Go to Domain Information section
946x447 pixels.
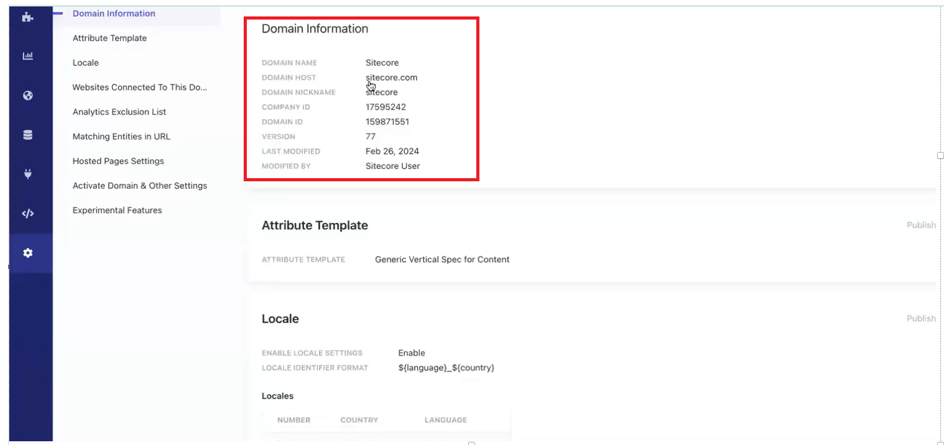click(x=113, y=13)
